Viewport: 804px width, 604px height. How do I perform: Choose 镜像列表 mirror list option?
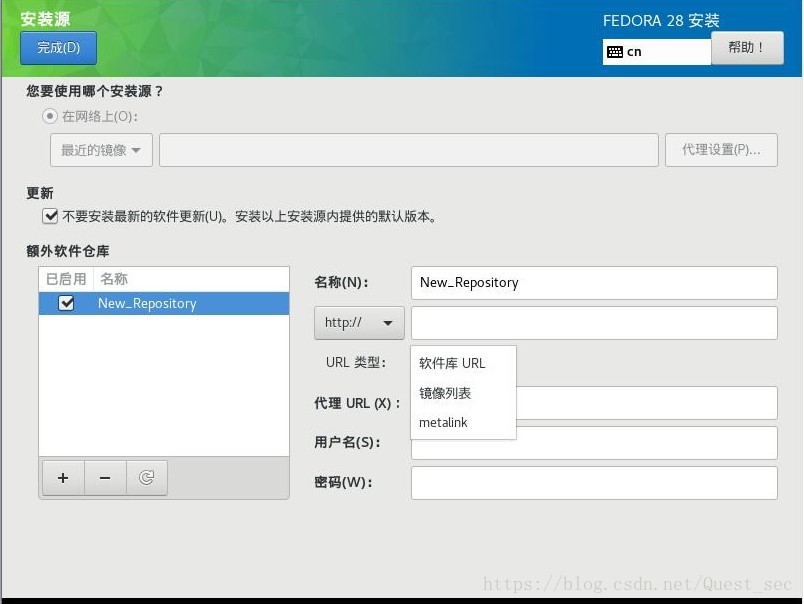click(x=463, y=393)
